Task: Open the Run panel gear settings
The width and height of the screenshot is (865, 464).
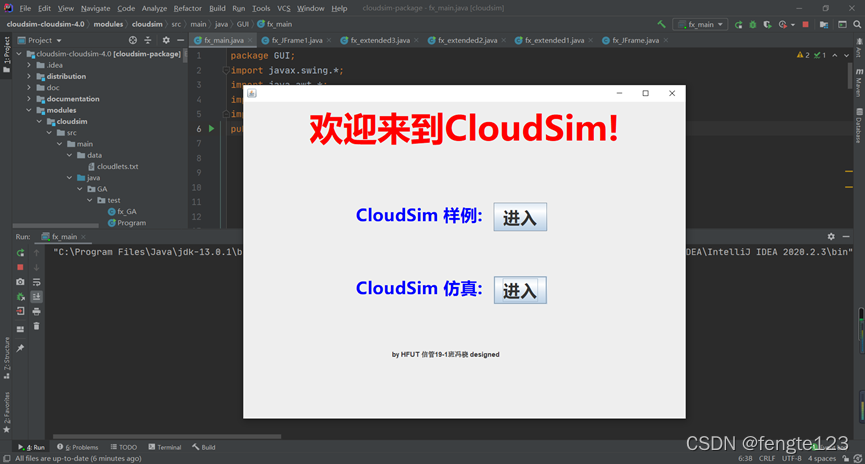Action: tap(831, 237)
